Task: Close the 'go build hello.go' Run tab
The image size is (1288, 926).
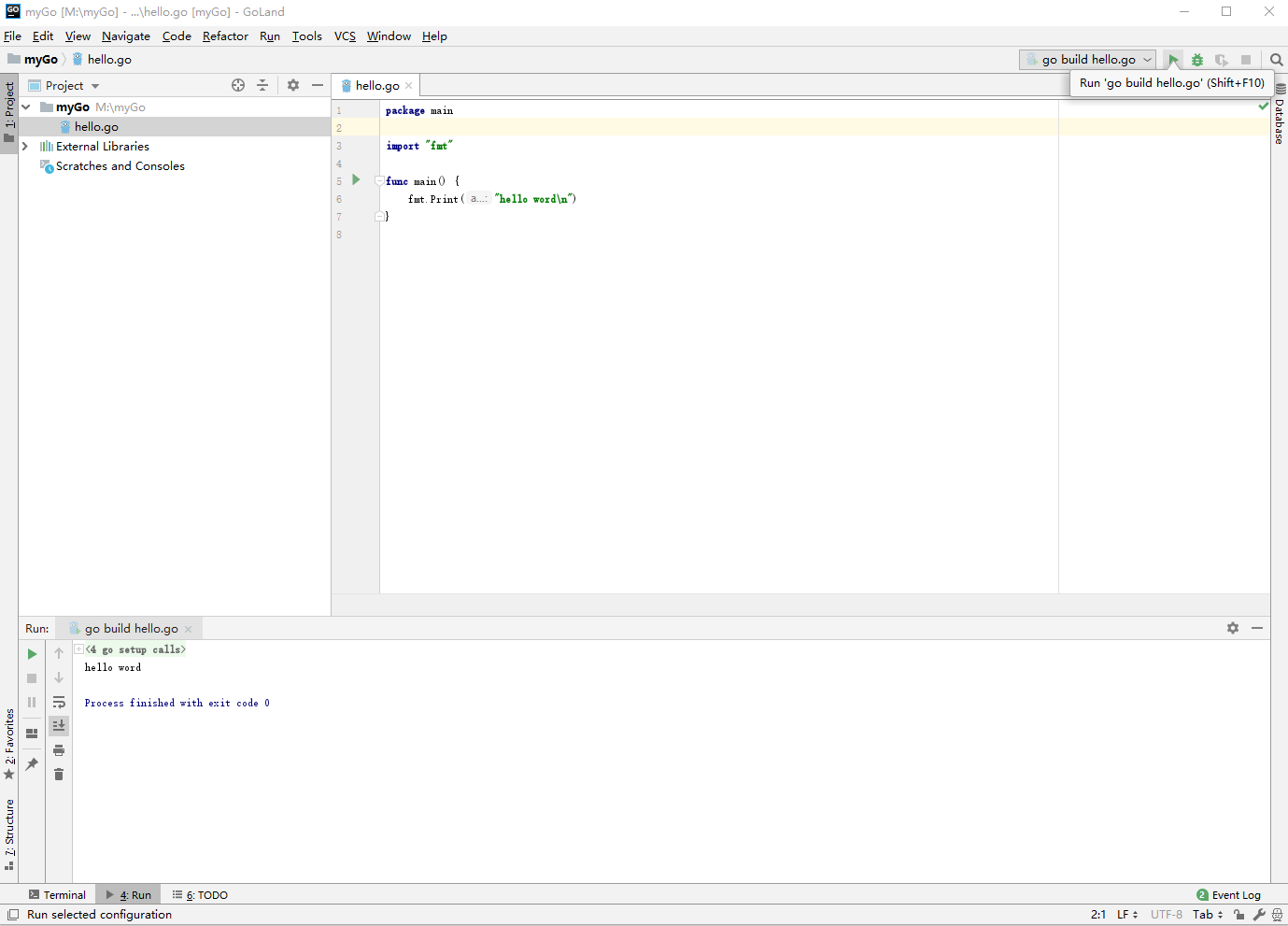Action: (189, 629)
